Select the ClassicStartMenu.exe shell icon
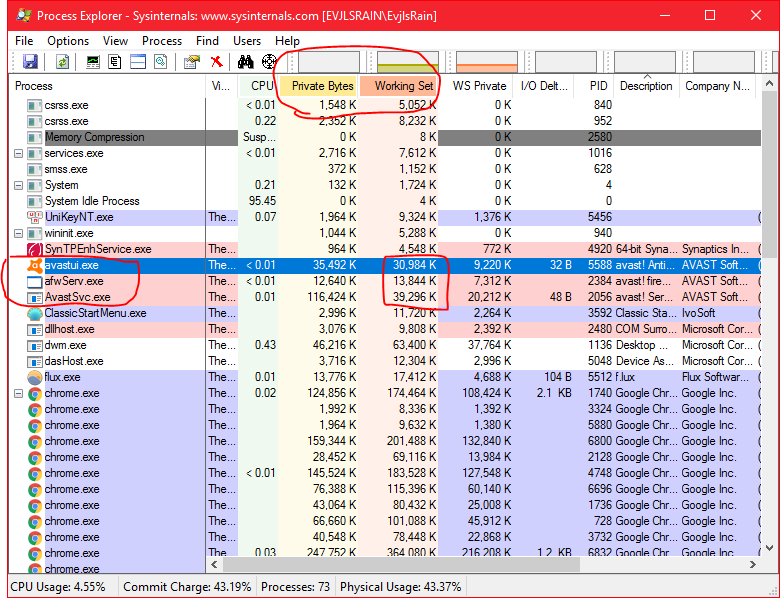Viewport: 780px width, 598px height. [35, 313]
